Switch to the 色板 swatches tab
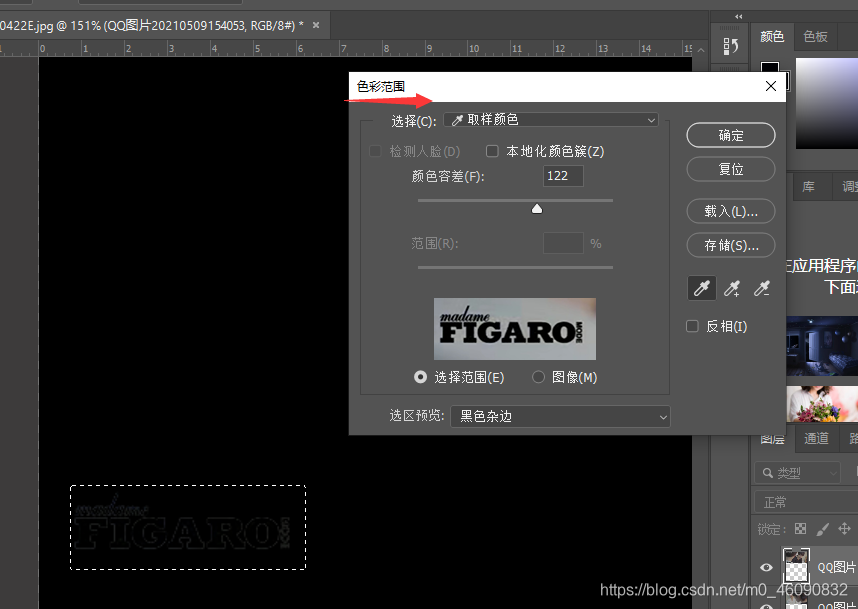The image size is (858, 609). point(815,37)
